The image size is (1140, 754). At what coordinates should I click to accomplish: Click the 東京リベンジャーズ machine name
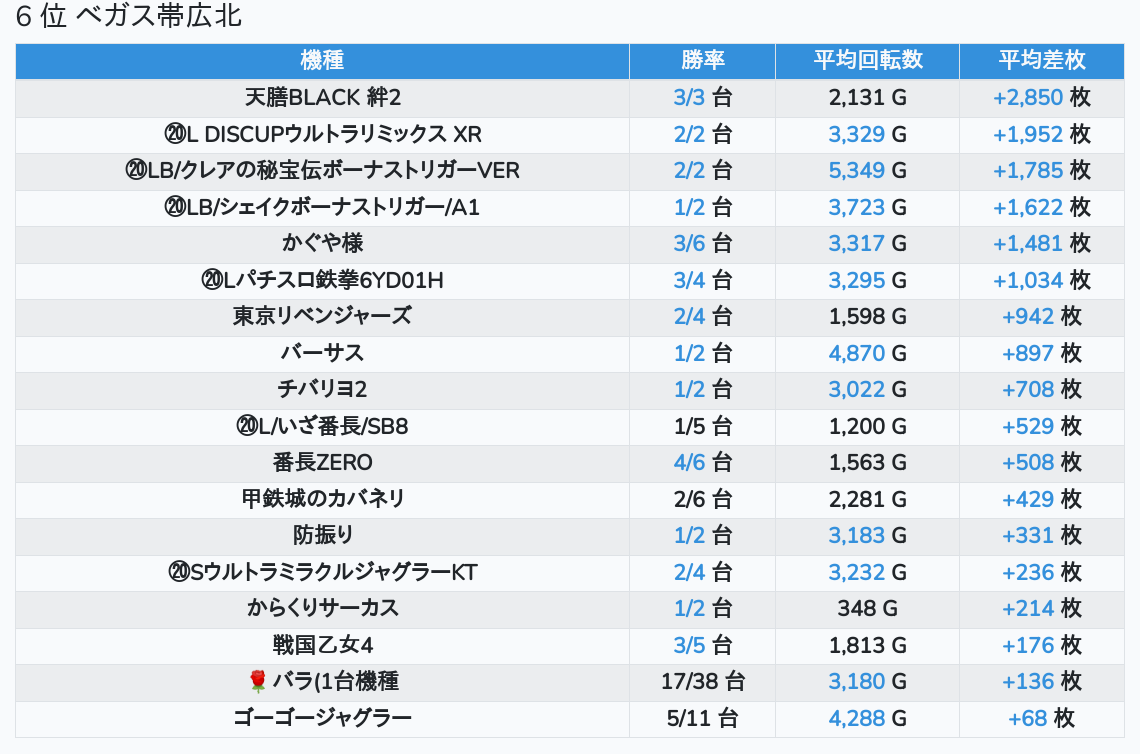click(x=322, y=317)
